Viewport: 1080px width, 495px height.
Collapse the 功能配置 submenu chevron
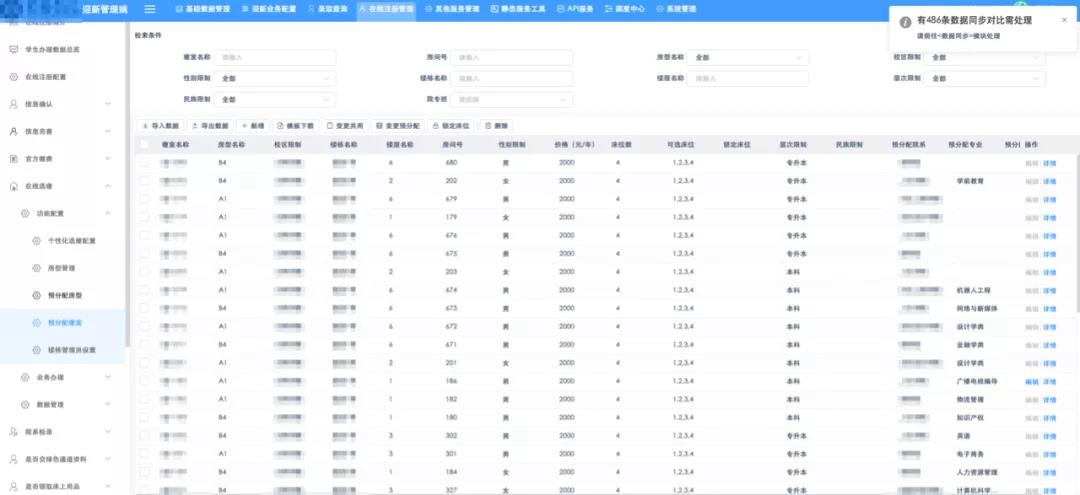coord(108,213)
